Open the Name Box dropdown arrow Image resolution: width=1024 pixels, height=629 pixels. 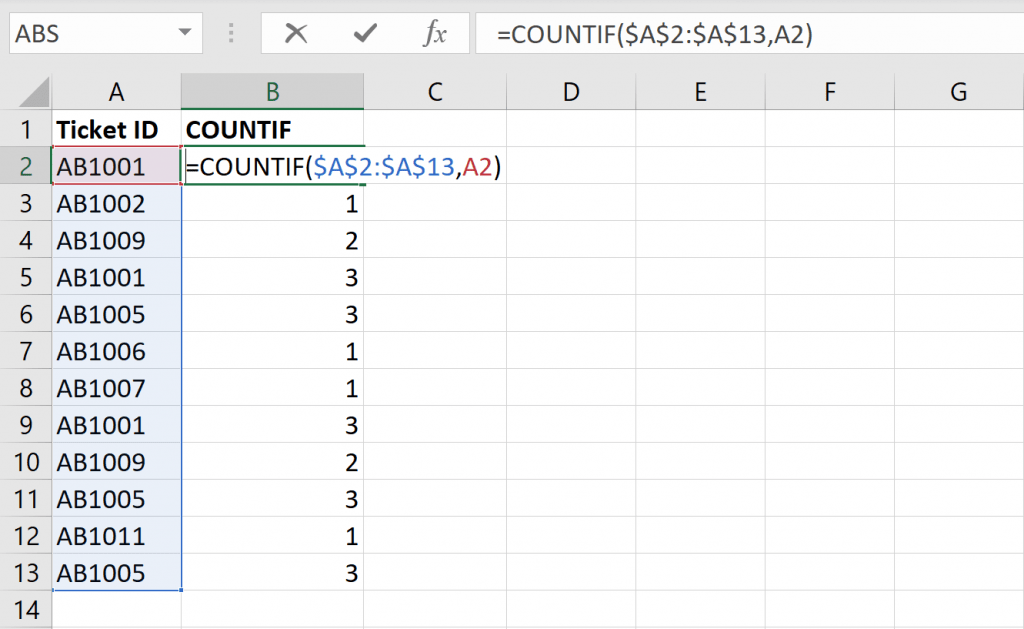tap(183, 32)
